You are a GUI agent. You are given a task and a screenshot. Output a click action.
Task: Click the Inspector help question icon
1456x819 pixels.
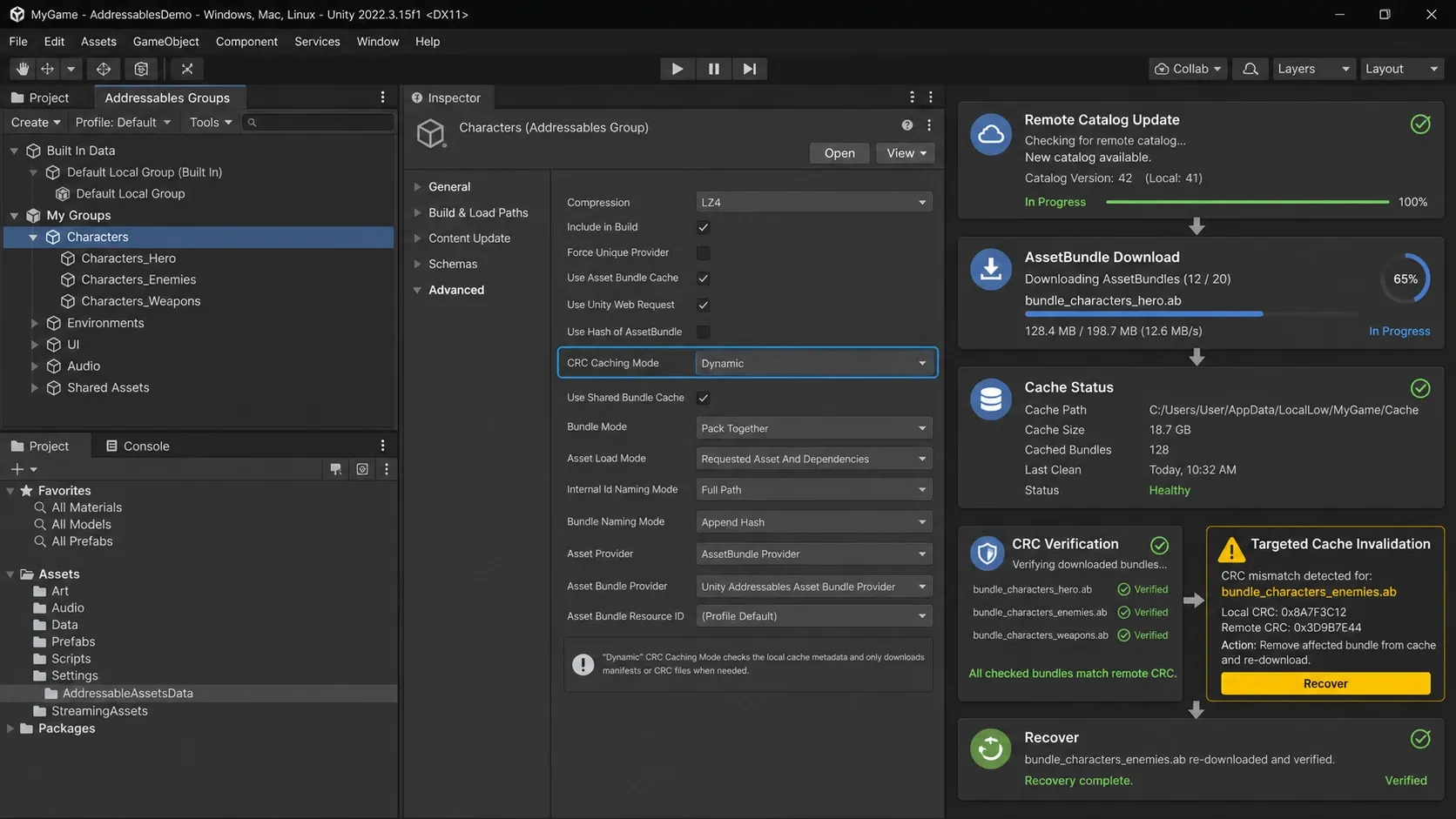point(907,125)
